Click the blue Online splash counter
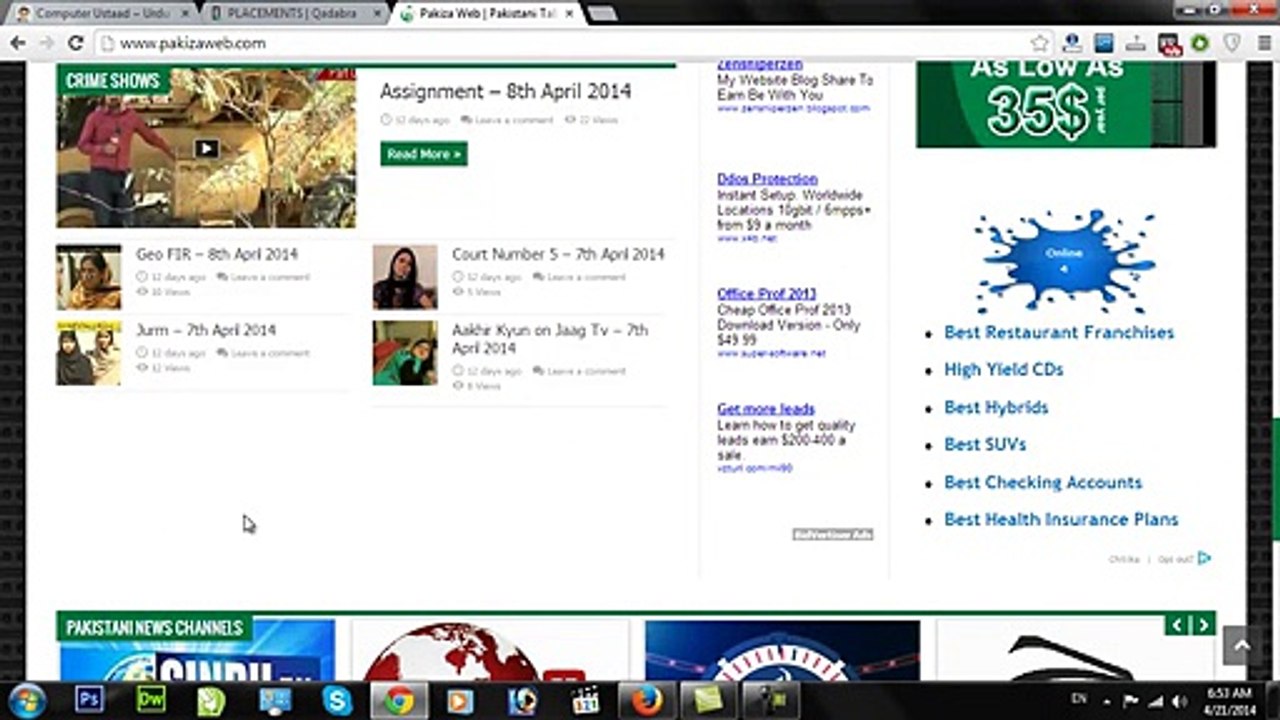 point(1064,260)
